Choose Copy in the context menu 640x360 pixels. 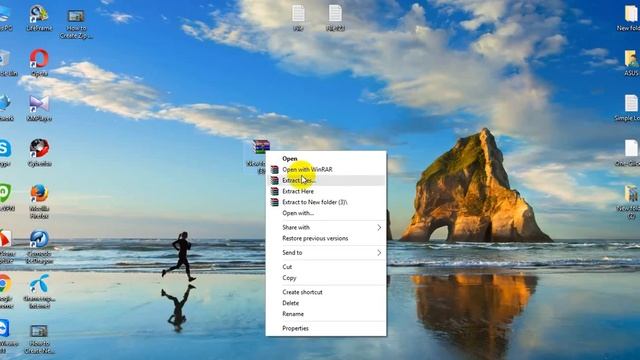point(289,278)
